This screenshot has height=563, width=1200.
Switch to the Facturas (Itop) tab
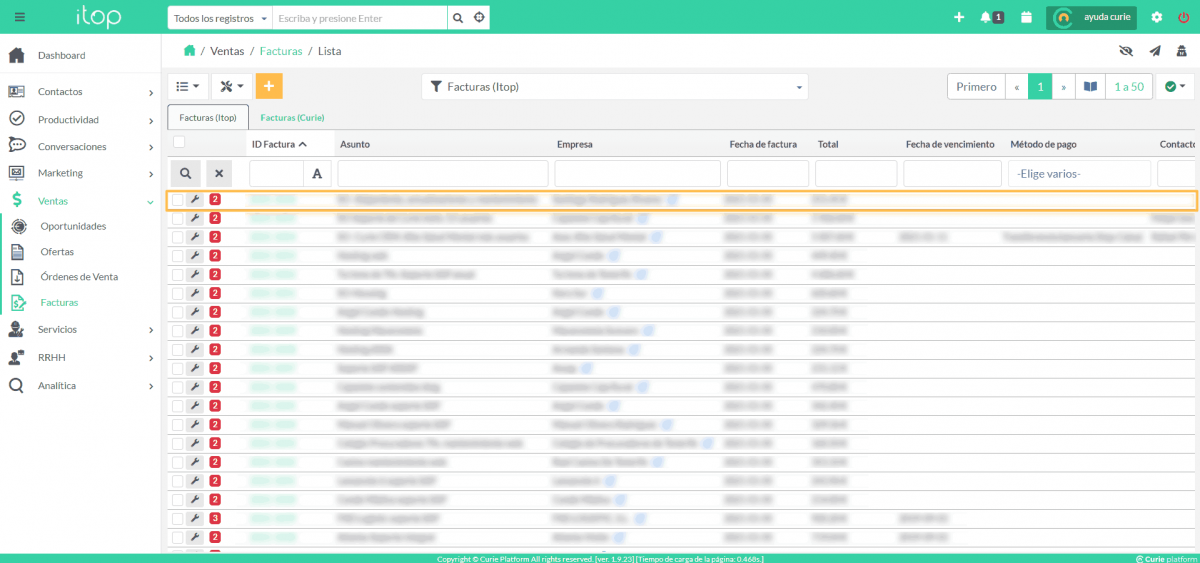pos(208,117)
